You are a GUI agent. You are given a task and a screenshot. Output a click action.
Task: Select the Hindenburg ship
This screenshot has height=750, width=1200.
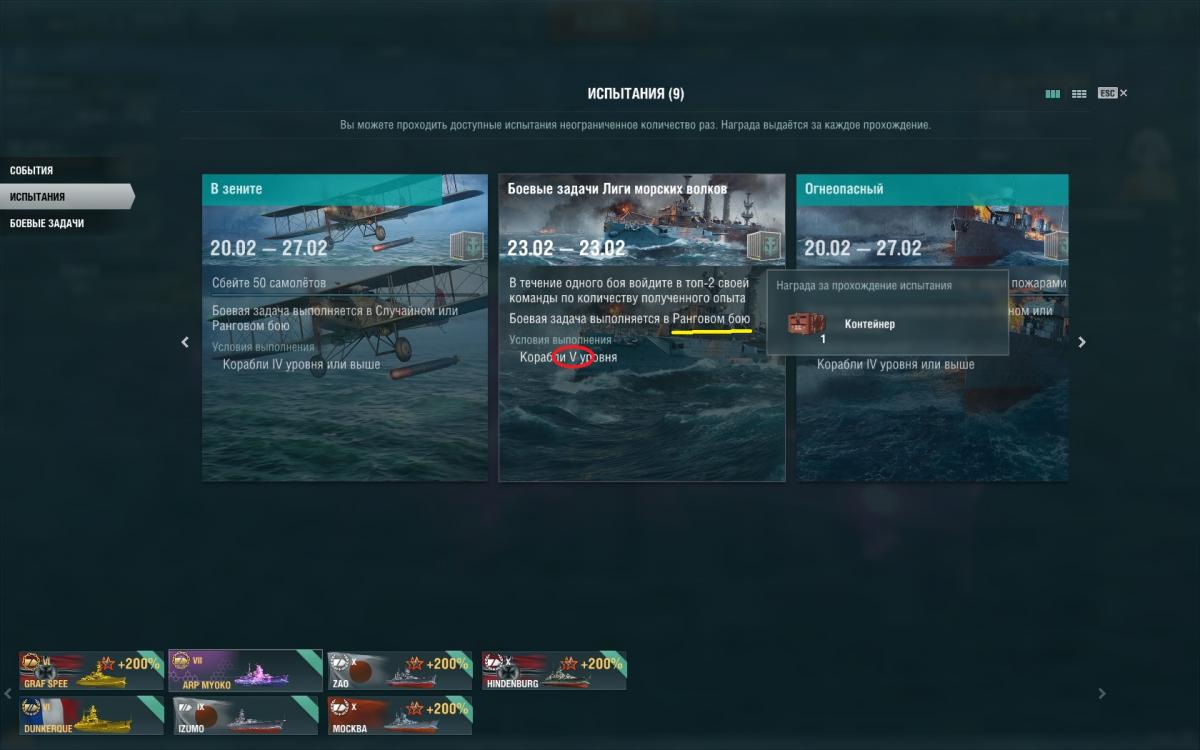point(554,670)
